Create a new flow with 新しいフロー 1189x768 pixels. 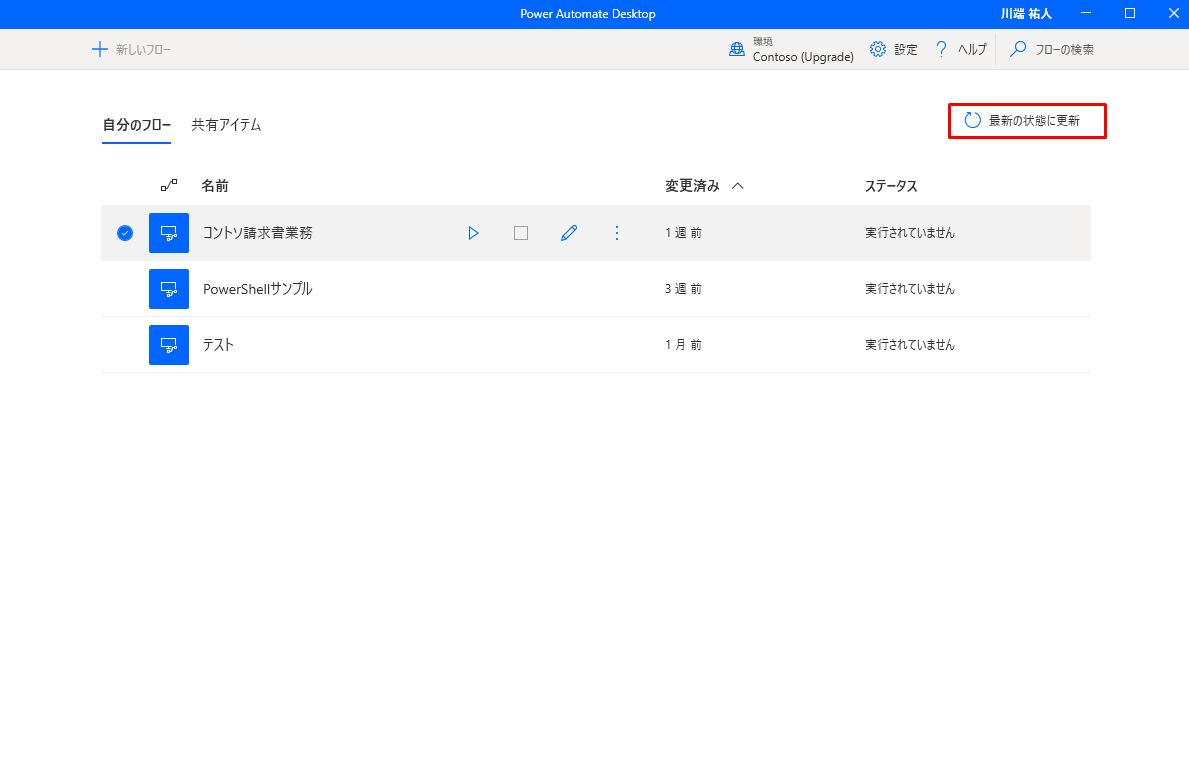tap(131, 49)
